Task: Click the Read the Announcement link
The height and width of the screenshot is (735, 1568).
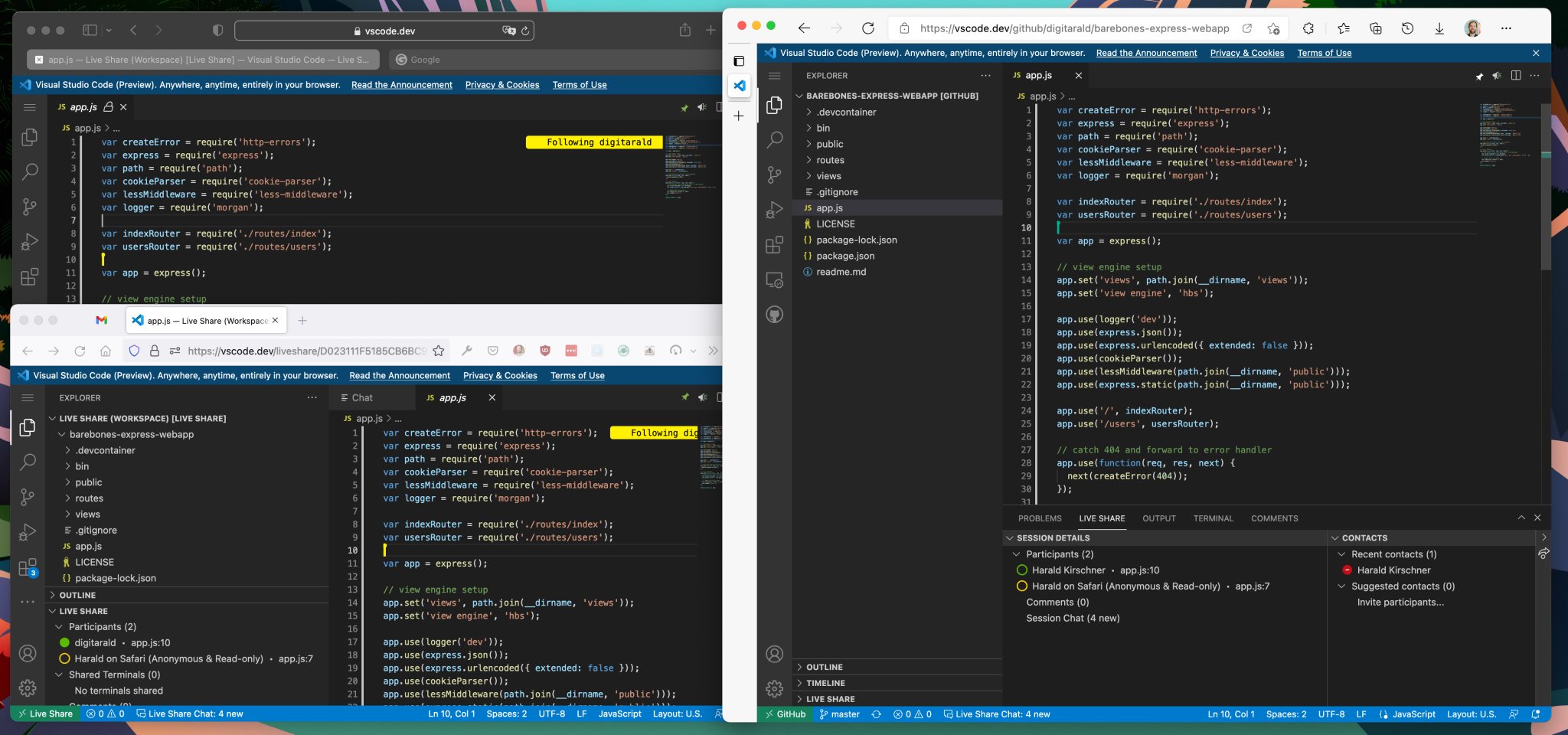Action: (x=1146, y=53)
